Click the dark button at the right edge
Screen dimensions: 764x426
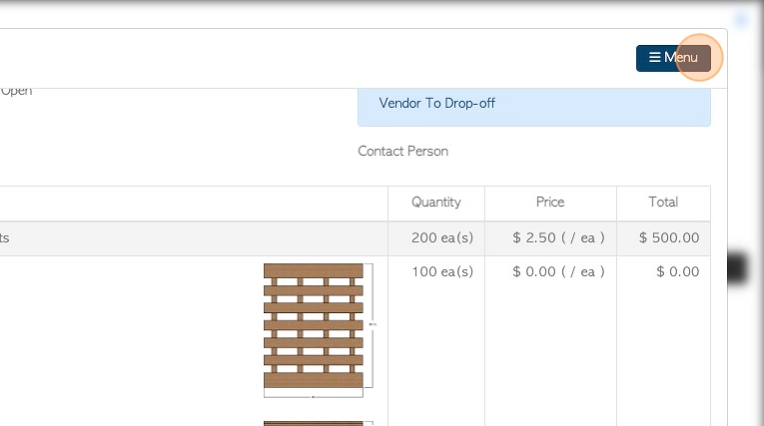[737, 268]
